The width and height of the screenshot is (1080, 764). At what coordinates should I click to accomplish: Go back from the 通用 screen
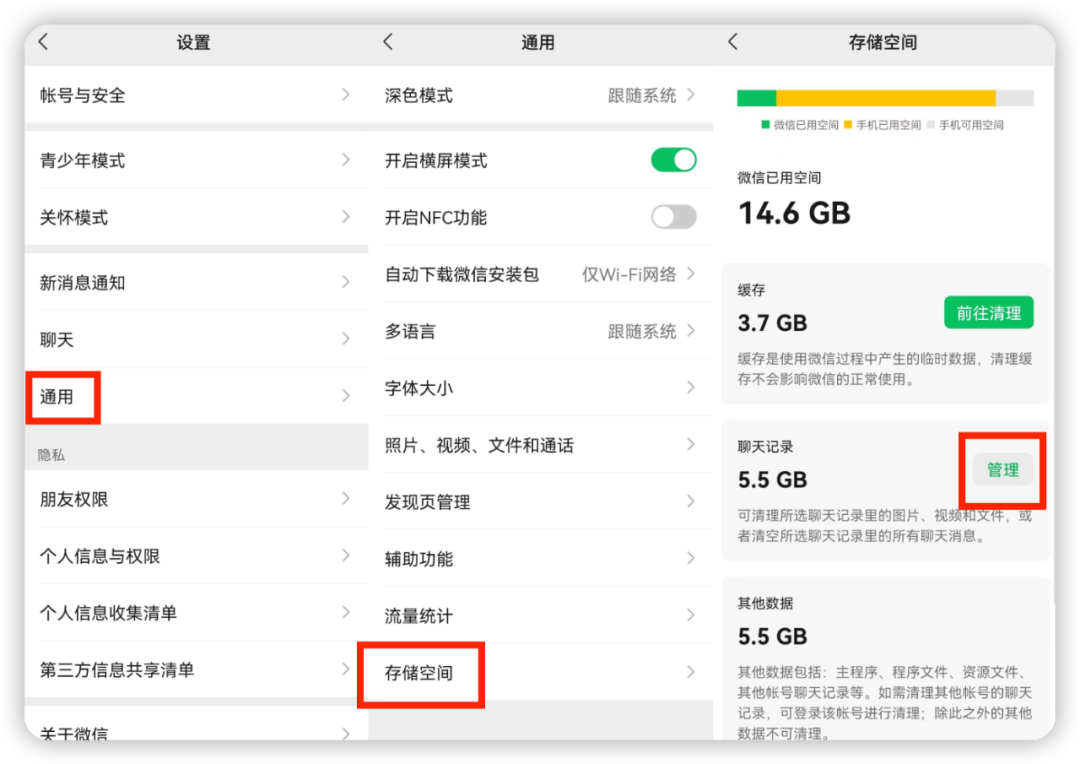(388, 42)
